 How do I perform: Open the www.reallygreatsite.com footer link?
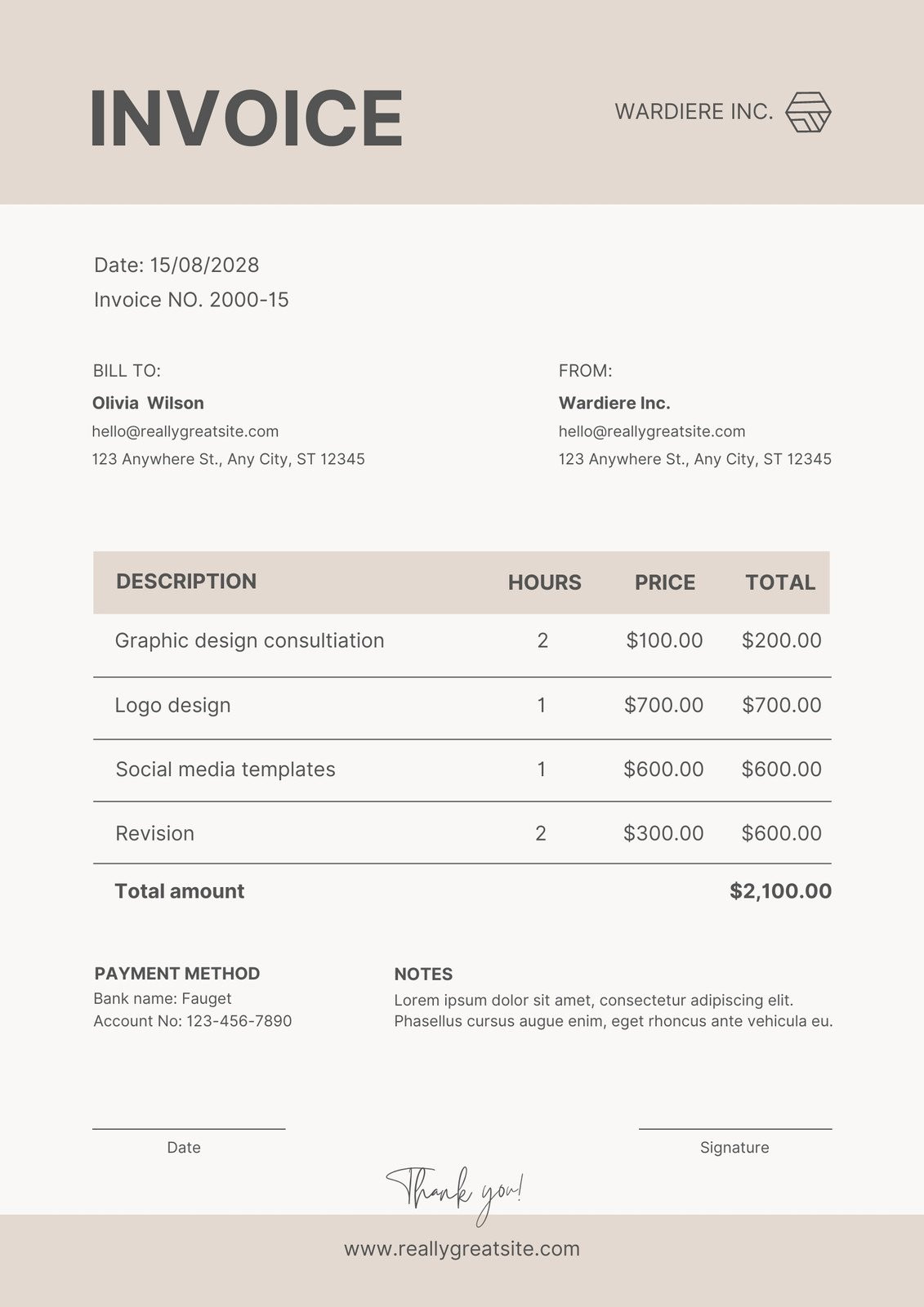pos(462,1248)
